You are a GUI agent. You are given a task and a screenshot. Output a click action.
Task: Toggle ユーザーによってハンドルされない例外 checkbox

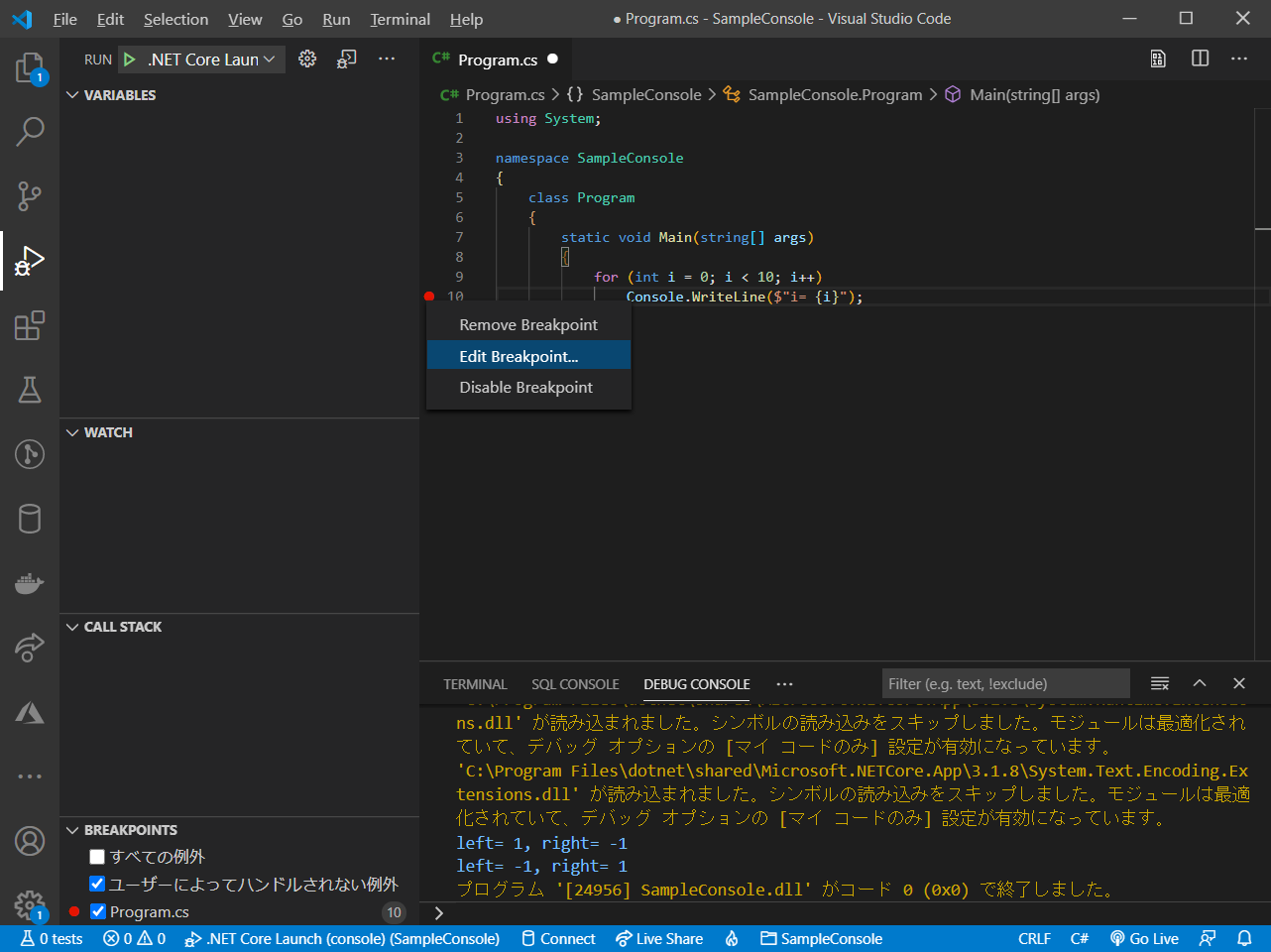click(97, 884)
